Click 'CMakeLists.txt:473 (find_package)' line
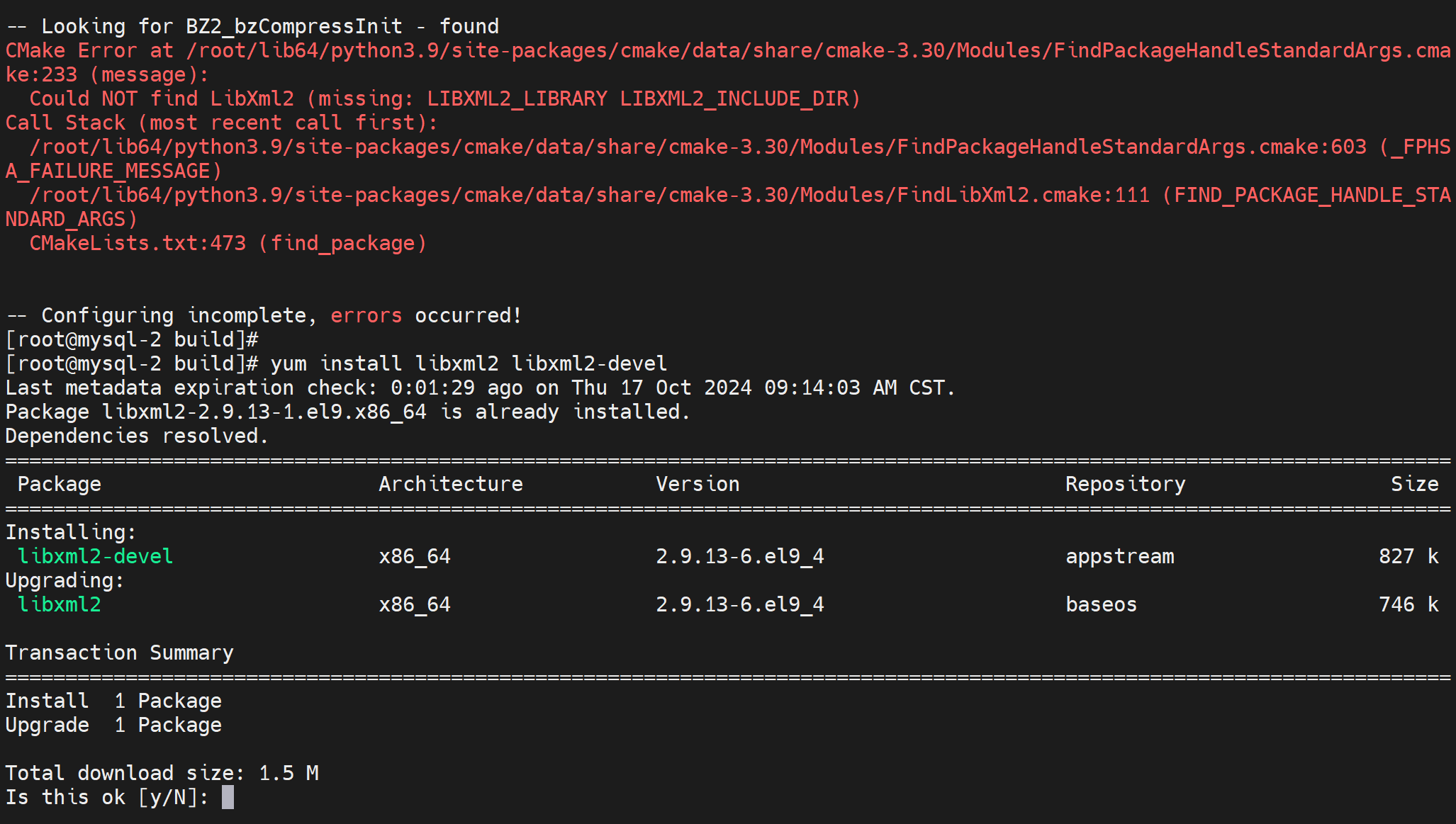Image resolution: width=1456 pixels, height=824 pixels. [228, 243]
